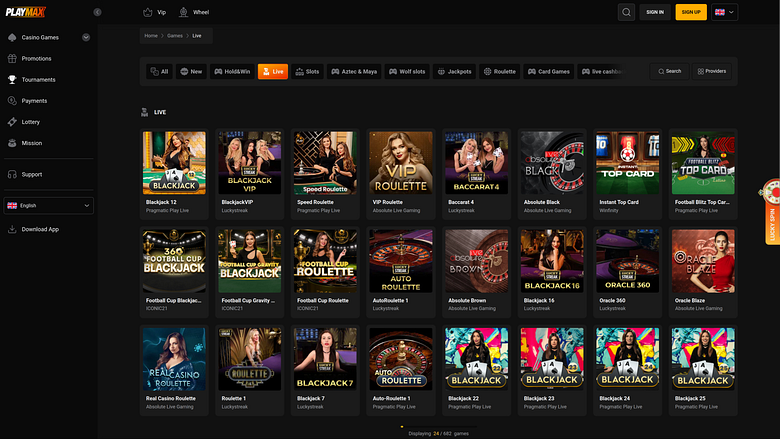
Task: Click the search magnifier icon in header
Action: 626,12
